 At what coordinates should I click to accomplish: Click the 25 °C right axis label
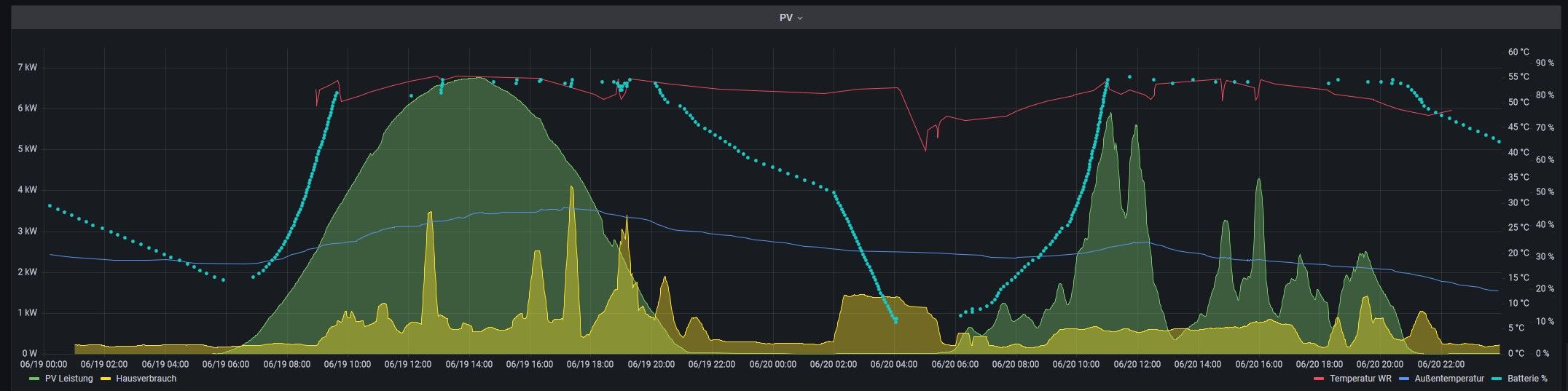tap(1518, 228)
